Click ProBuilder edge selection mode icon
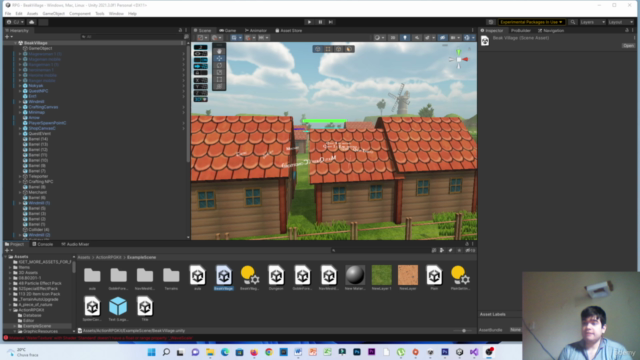 (x=338, y=49)
